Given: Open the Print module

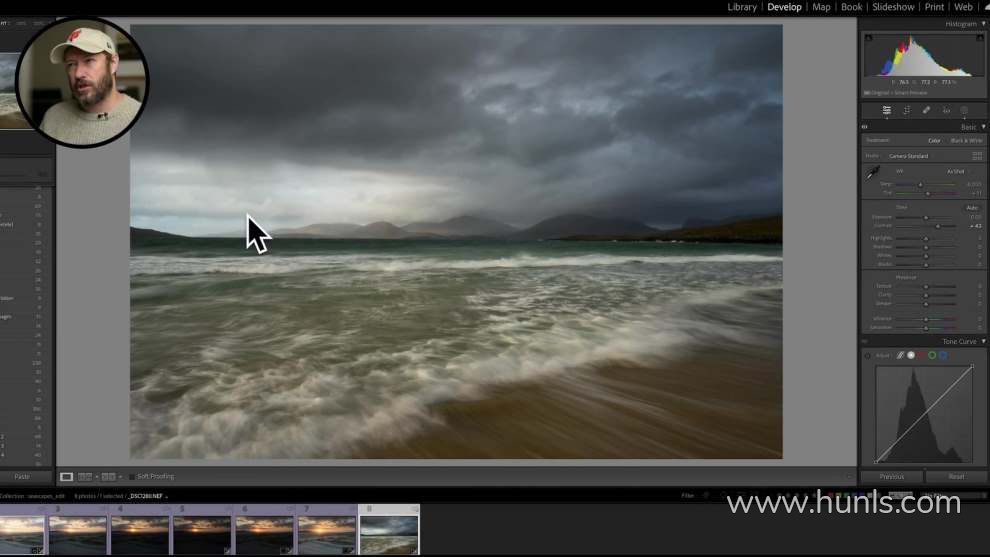Looking at the screenshot, I should [x=934, y=7].
